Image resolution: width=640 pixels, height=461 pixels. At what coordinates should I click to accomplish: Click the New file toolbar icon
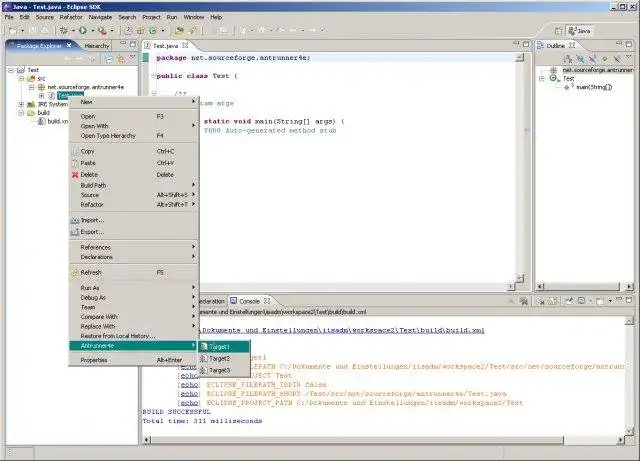(13, 31)
